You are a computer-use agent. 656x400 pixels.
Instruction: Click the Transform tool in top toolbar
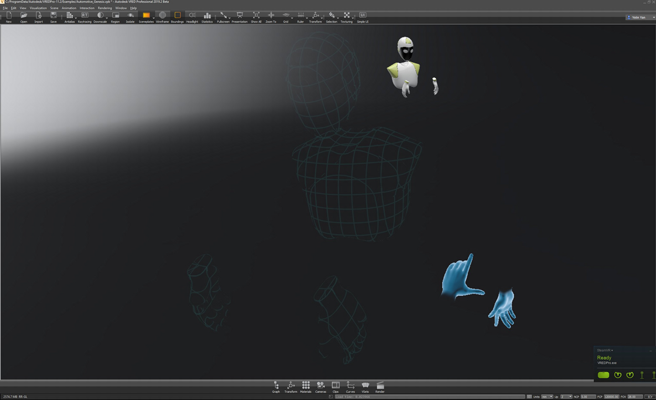315,17
